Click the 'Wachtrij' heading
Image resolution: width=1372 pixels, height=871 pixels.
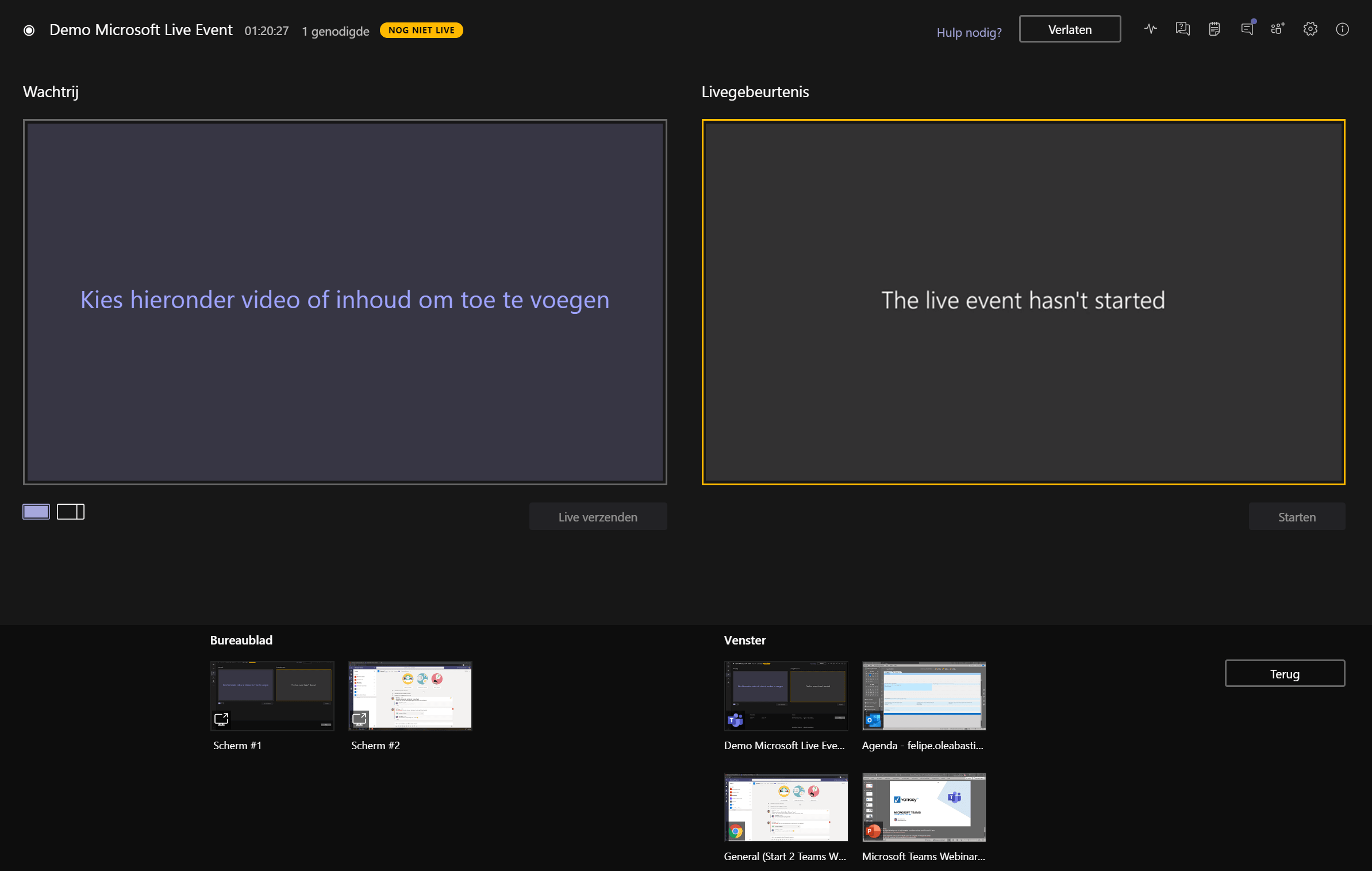[x=51, y=92]
